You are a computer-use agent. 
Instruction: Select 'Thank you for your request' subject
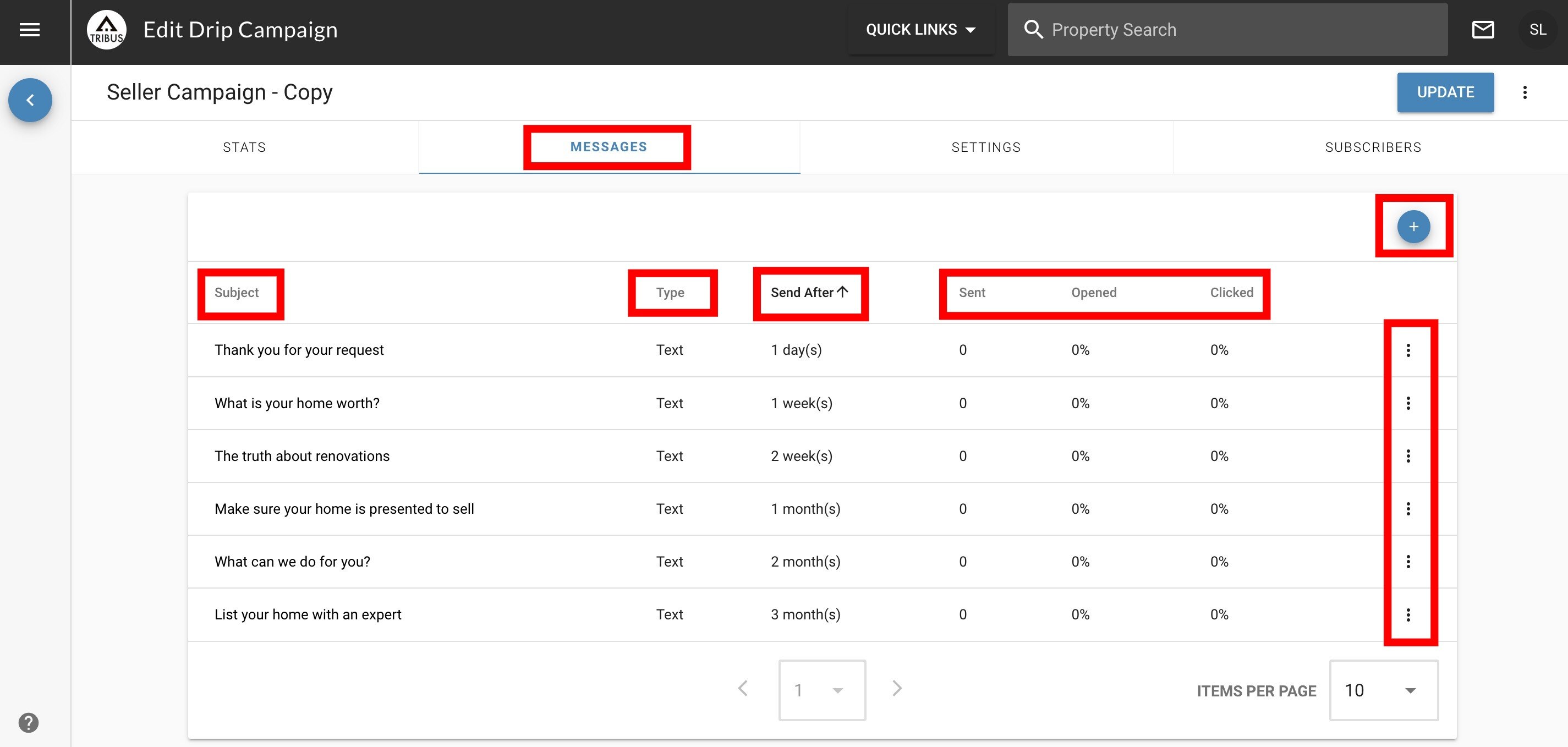point(299,350)
